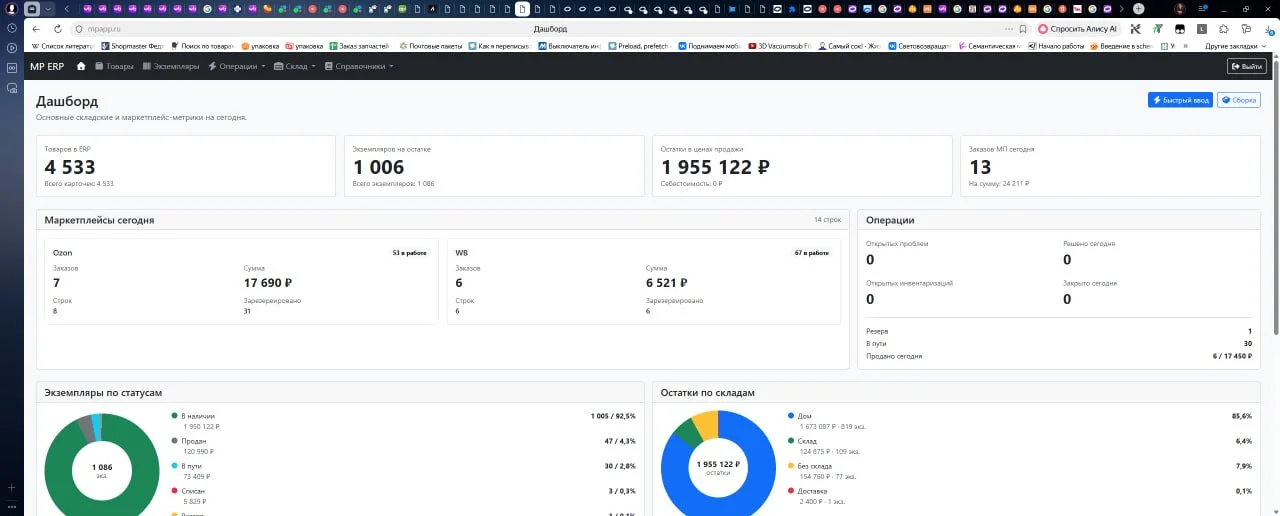Screen dimensions: 1280x516
Task: Select the В наличии green legend dot
Action: 174,416
